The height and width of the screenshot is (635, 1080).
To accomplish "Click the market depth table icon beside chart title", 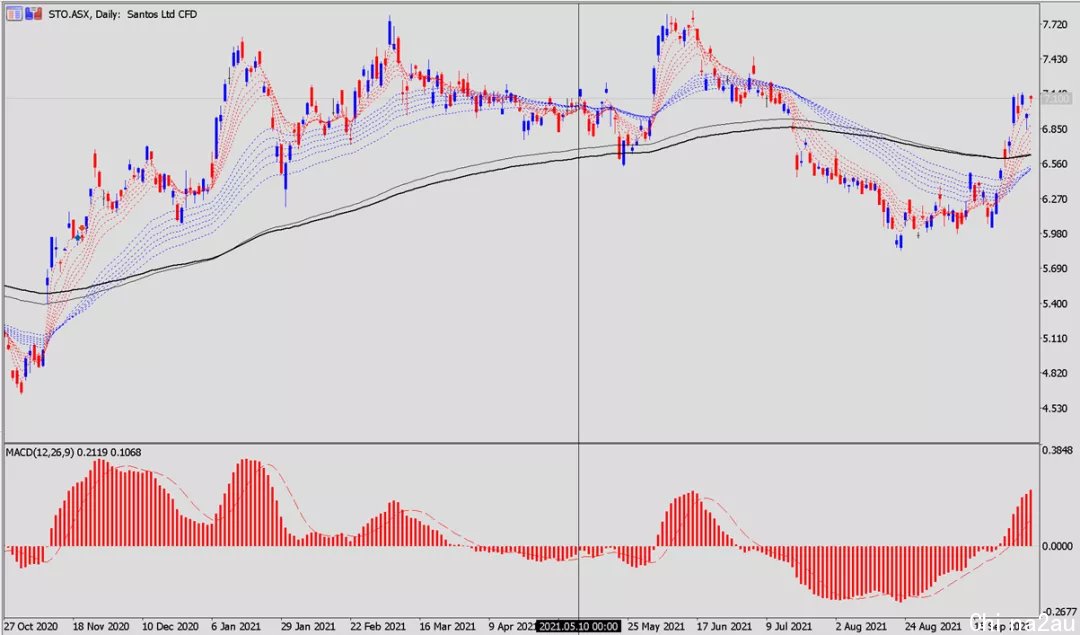I will (14, 13).
